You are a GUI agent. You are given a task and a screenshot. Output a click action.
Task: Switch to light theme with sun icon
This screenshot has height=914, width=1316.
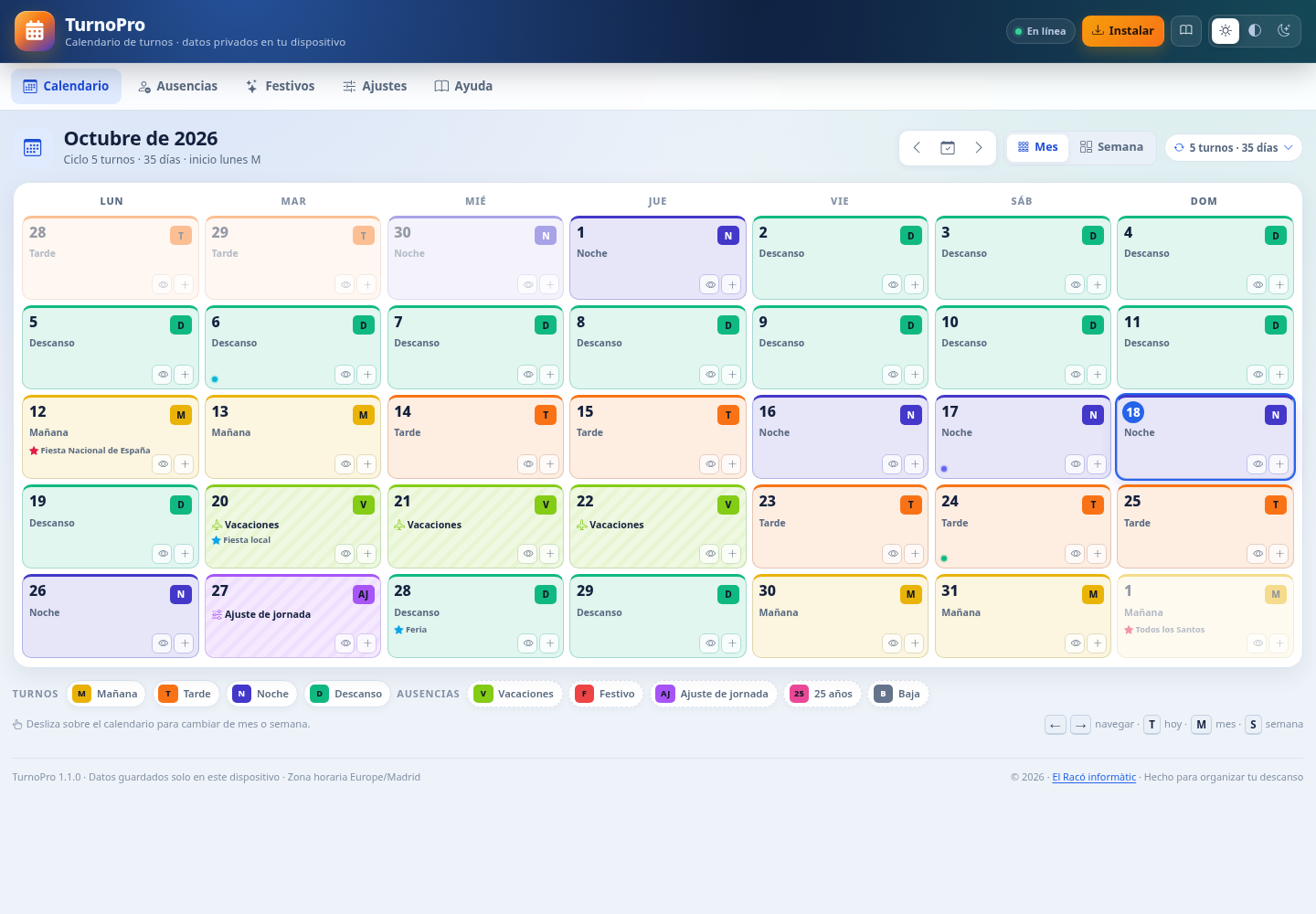[x=1226, y=31]
